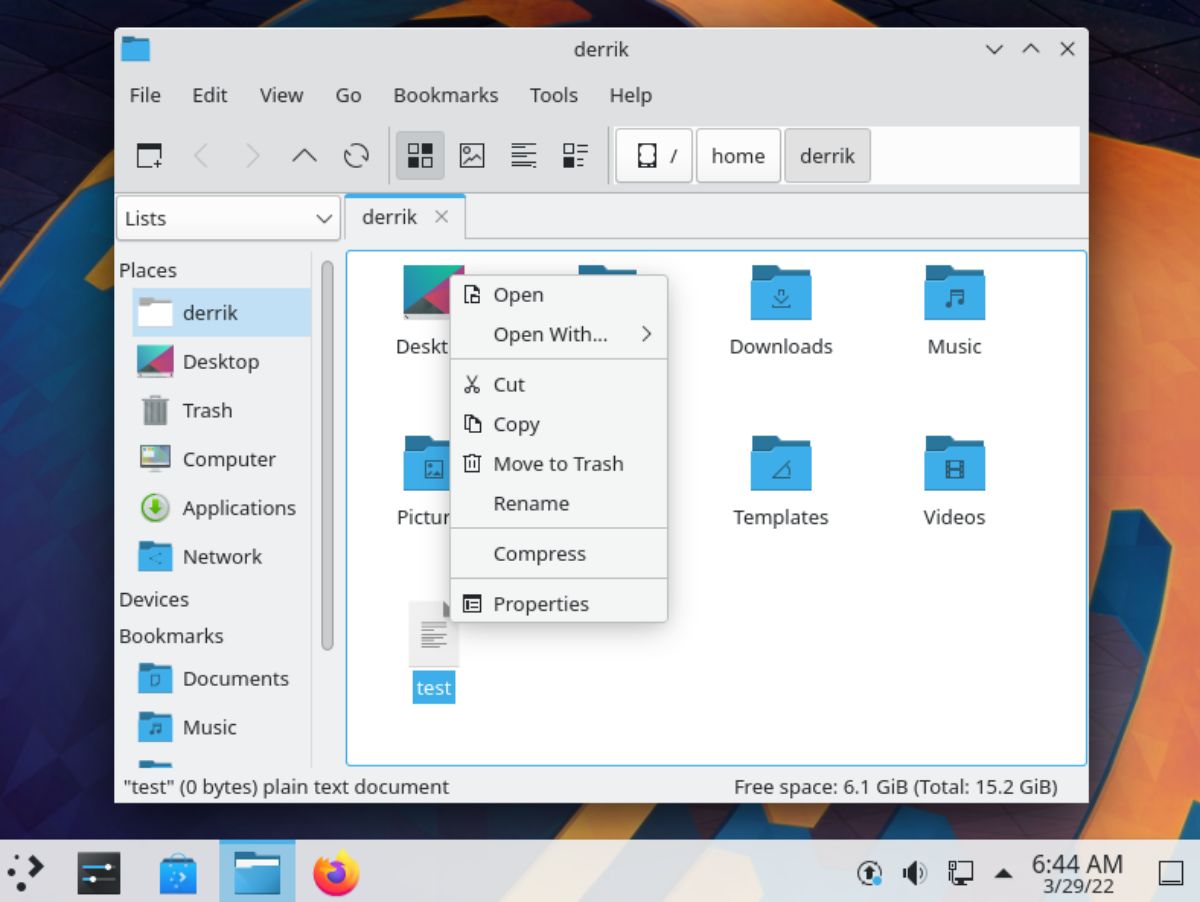
Task: Mute the system volume
Action: click(913, 871)
